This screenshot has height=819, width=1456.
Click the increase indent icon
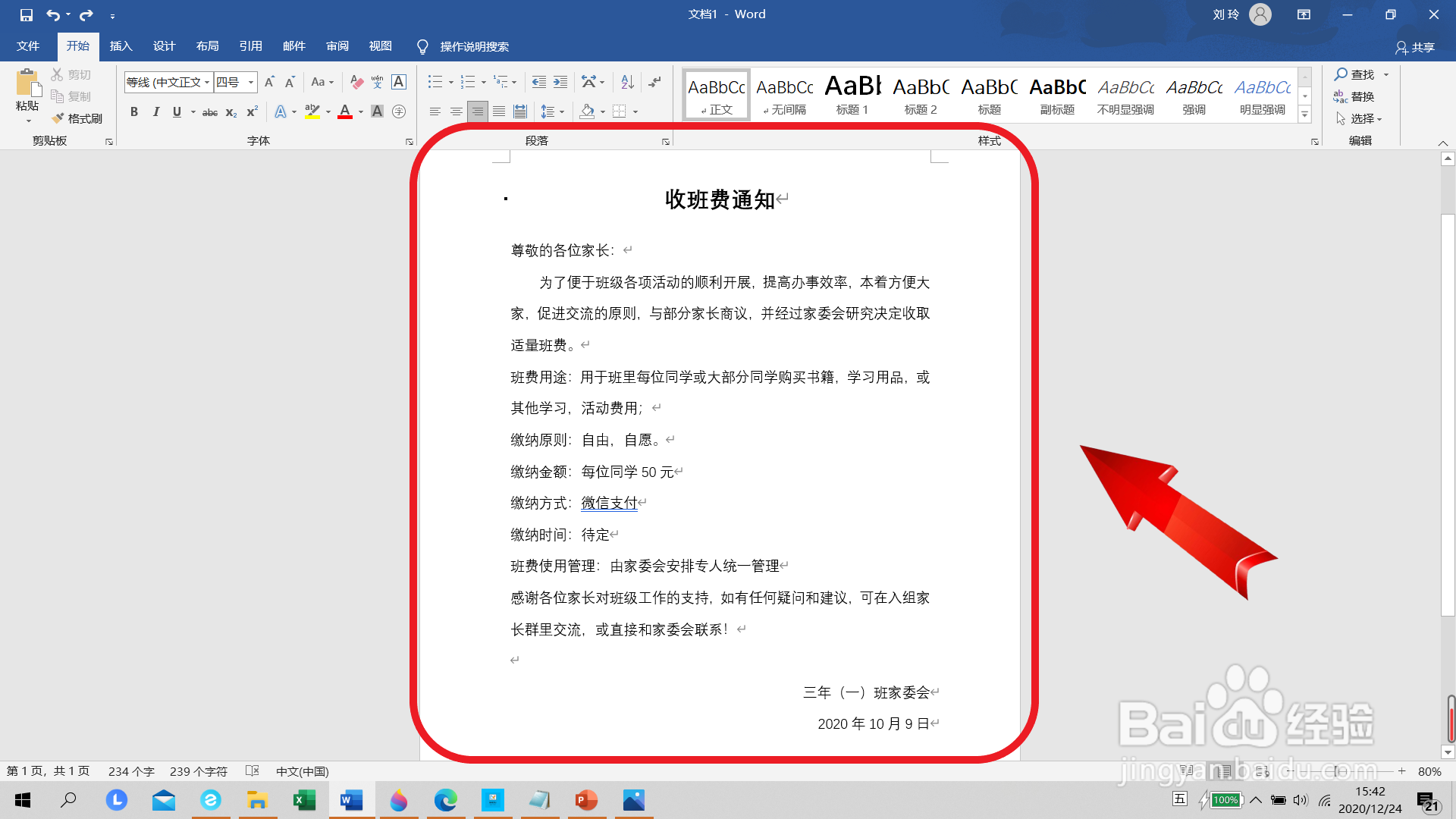click(x=560, y=82)
